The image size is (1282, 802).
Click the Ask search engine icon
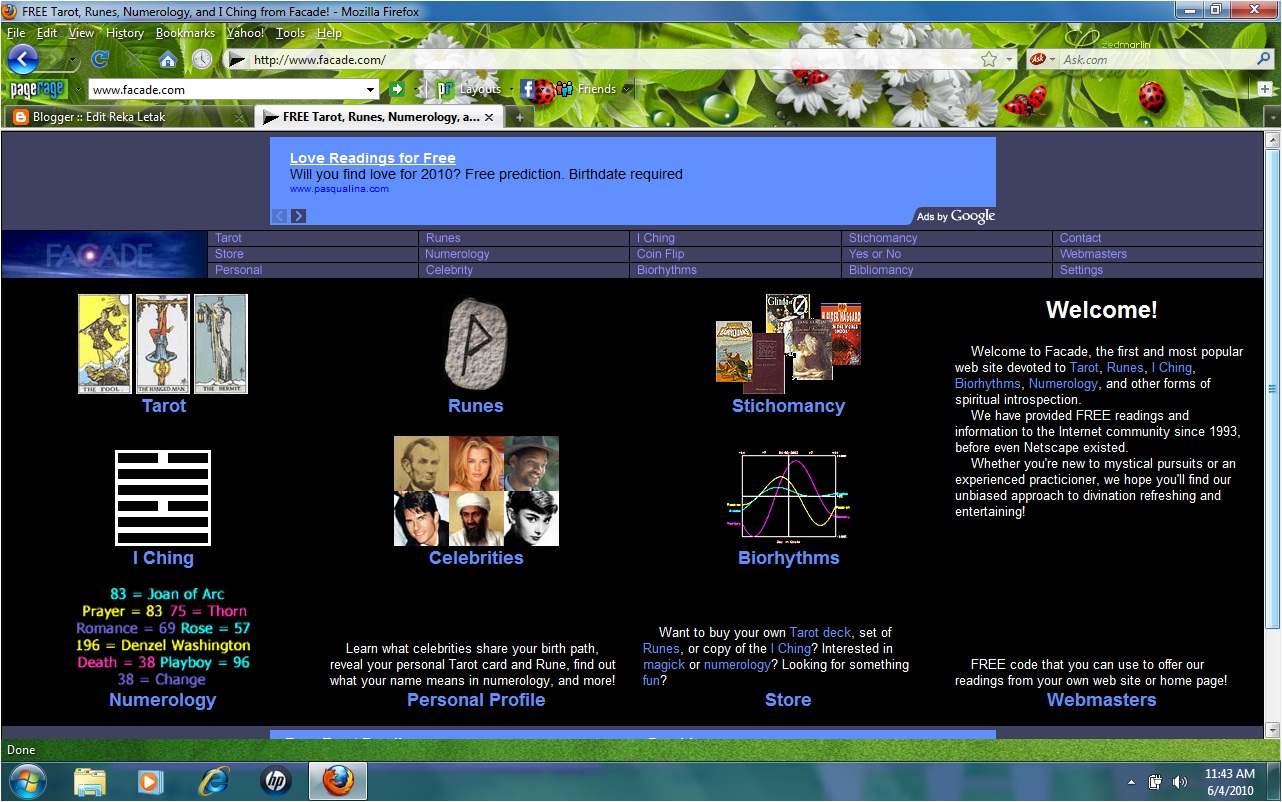(x=1038, y=60)
